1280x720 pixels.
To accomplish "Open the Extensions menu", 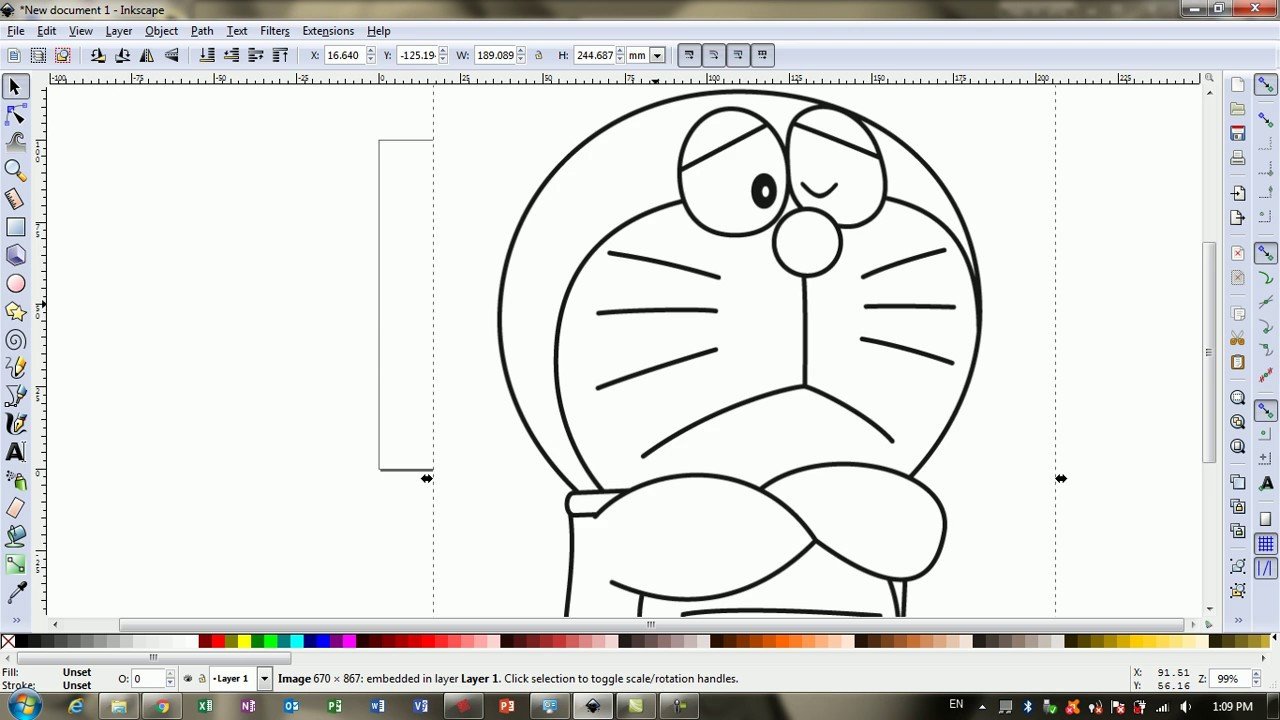I will click(327, 31).
